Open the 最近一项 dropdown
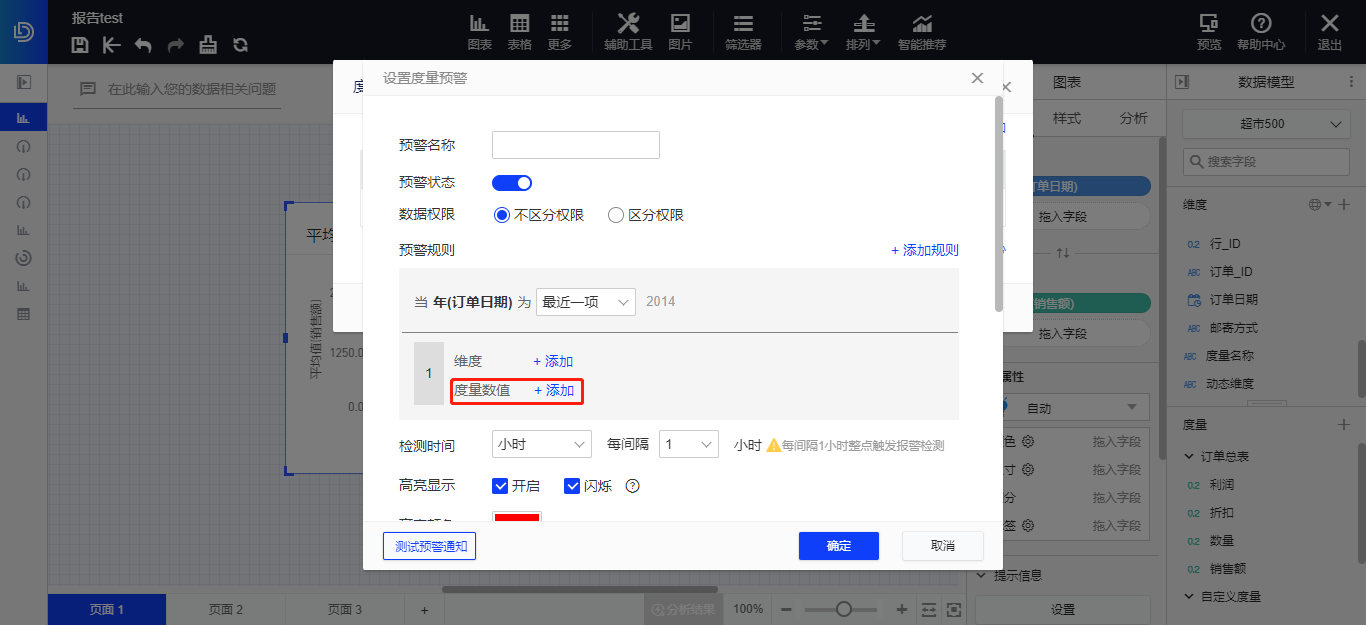Viewport: 1366px width, 625px height. tap(586, 301)
